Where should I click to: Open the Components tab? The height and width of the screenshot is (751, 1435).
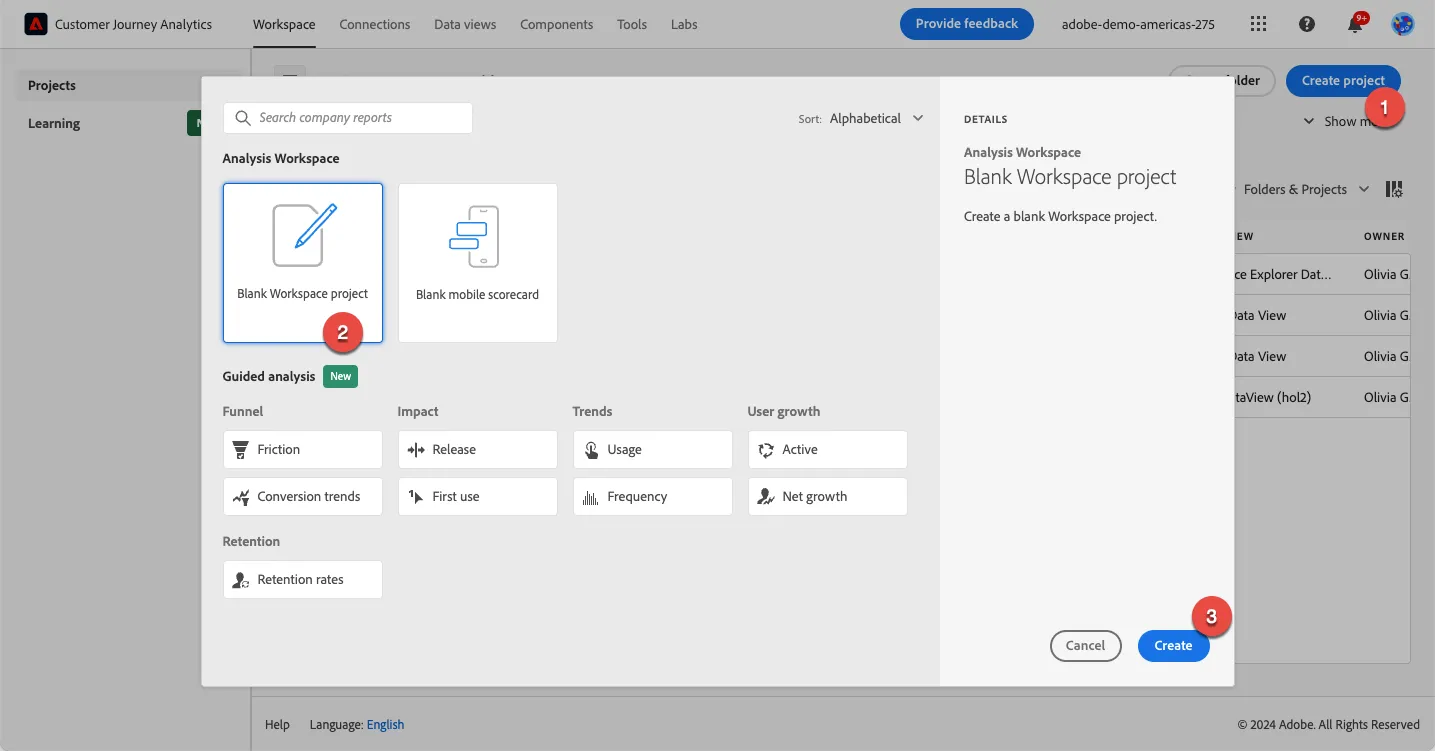[557, 24]
